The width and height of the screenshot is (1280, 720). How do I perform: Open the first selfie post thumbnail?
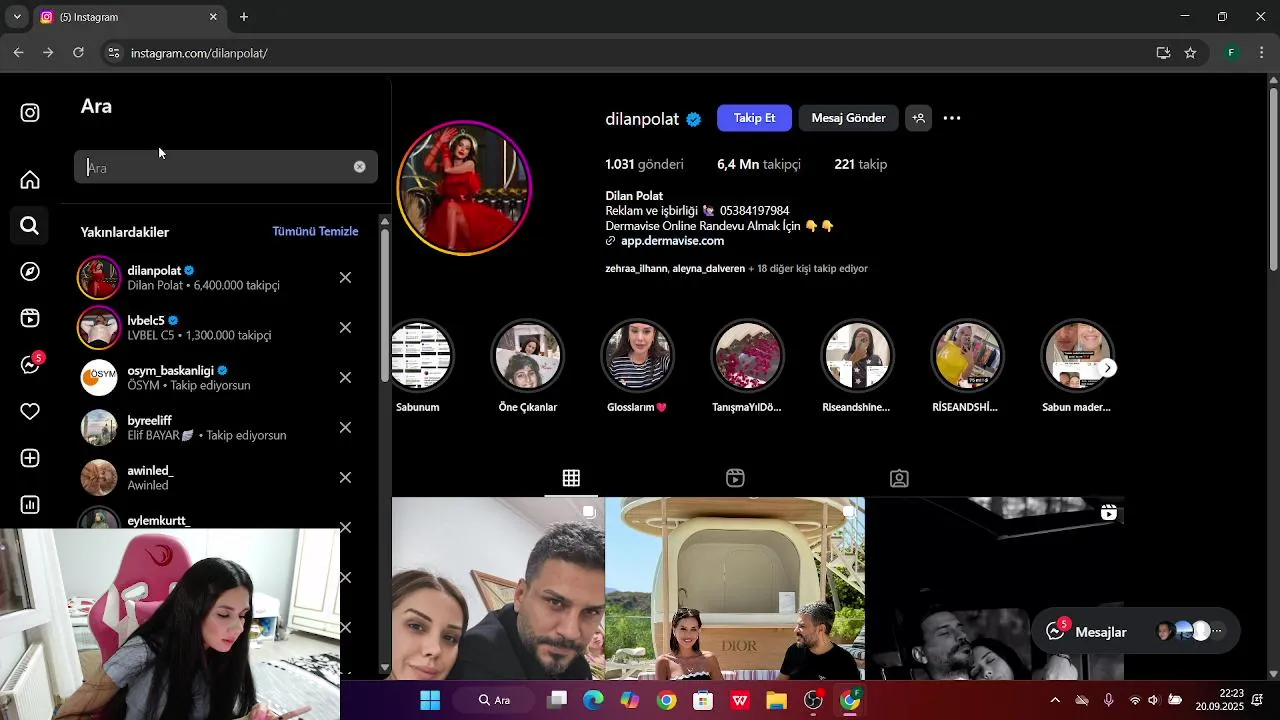(498, 589)
